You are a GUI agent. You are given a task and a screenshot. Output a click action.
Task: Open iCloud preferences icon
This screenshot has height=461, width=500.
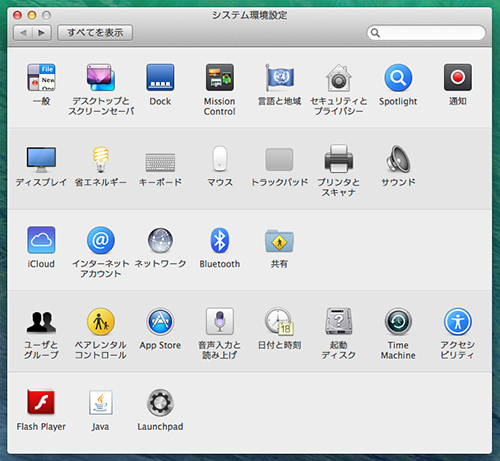click(x=41, y=240)
